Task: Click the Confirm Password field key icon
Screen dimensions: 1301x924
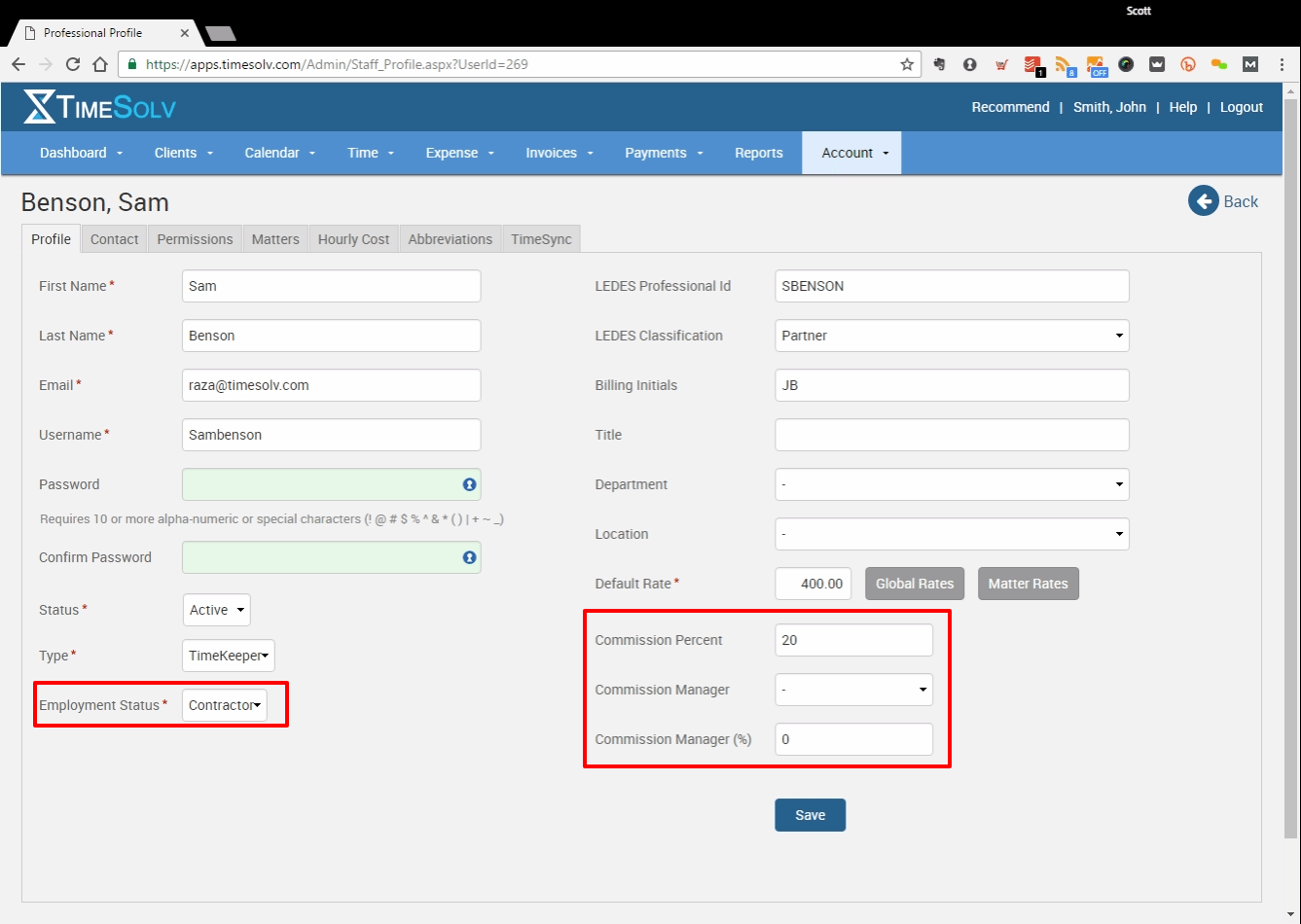Action: pyautogui.click(x=469, y=557)
